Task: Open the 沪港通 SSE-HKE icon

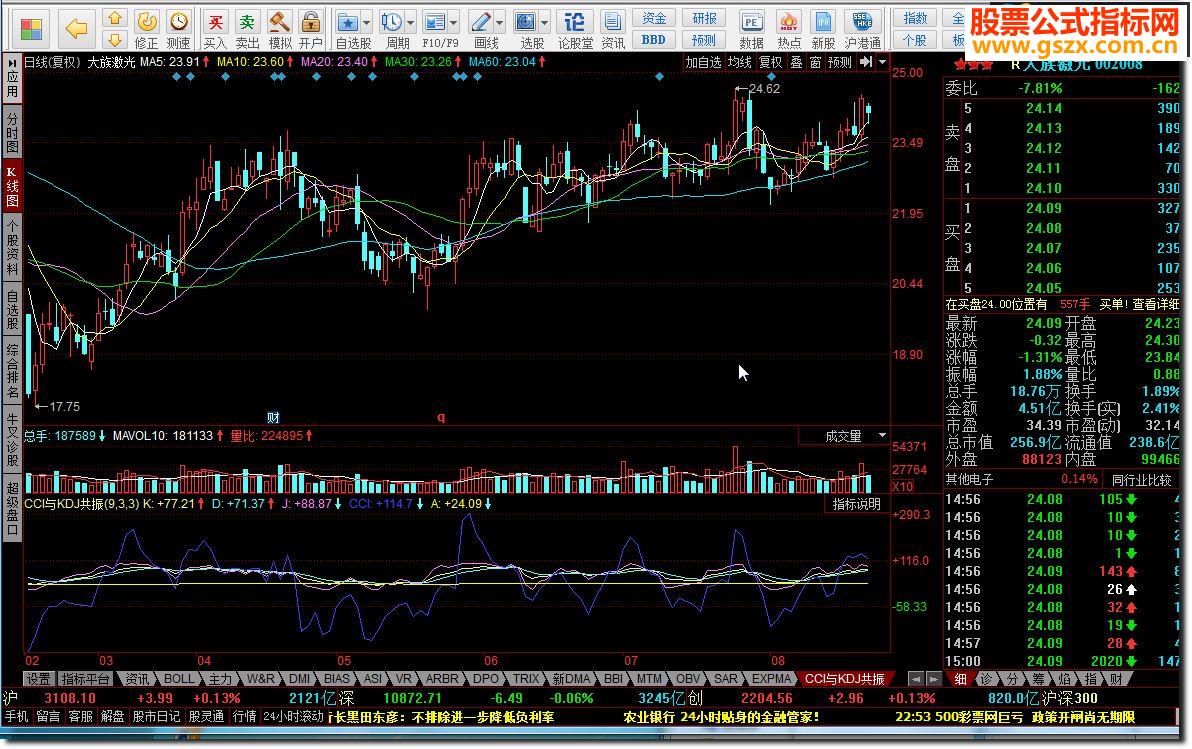Action: 862,22
